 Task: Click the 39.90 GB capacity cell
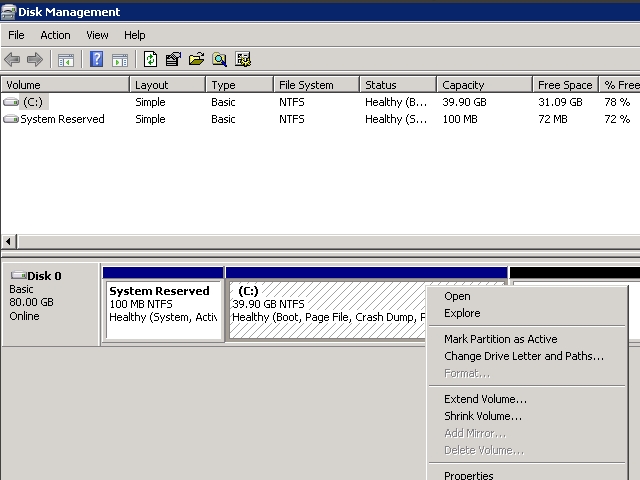click(464, 102)
